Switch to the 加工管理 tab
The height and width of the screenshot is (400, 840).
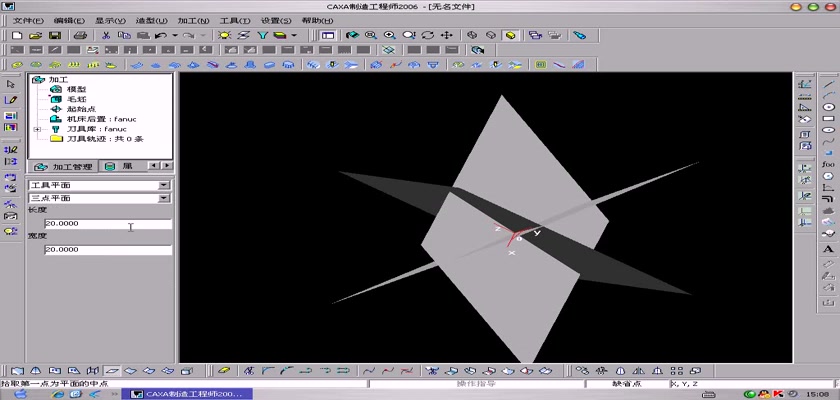tap(63, 167)
